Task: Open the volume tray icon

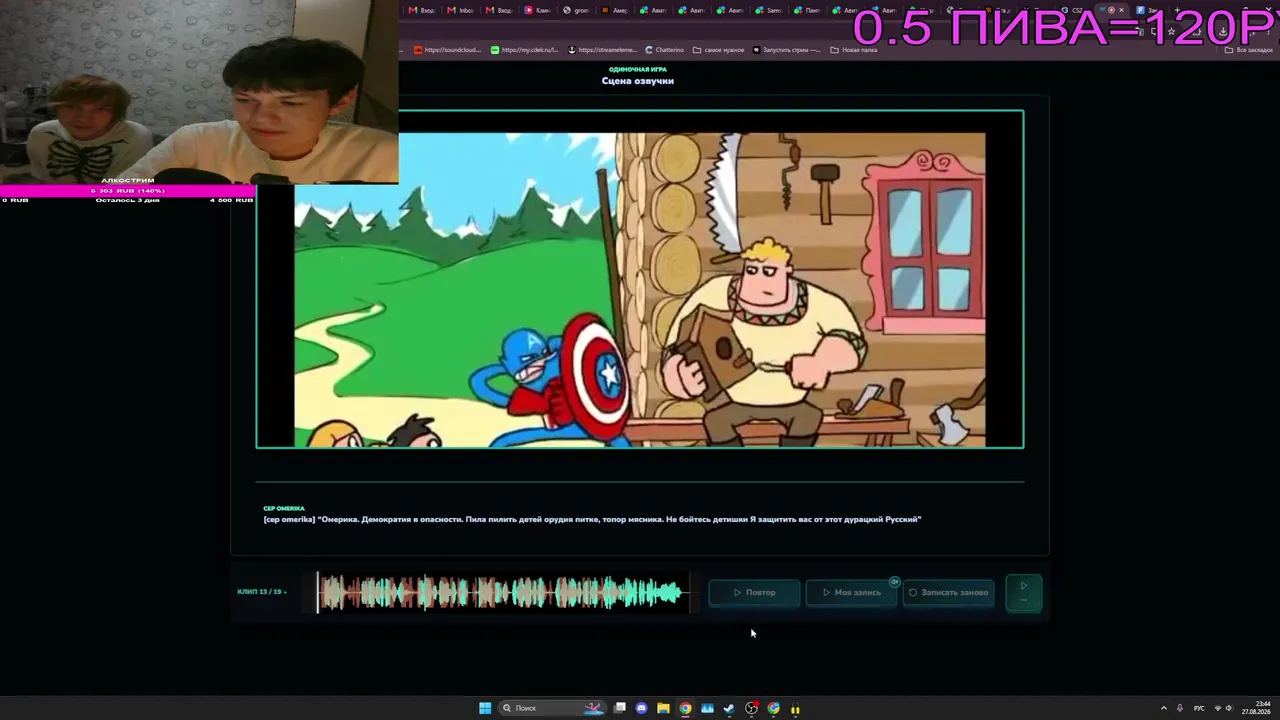Action: coord(1229,708)
